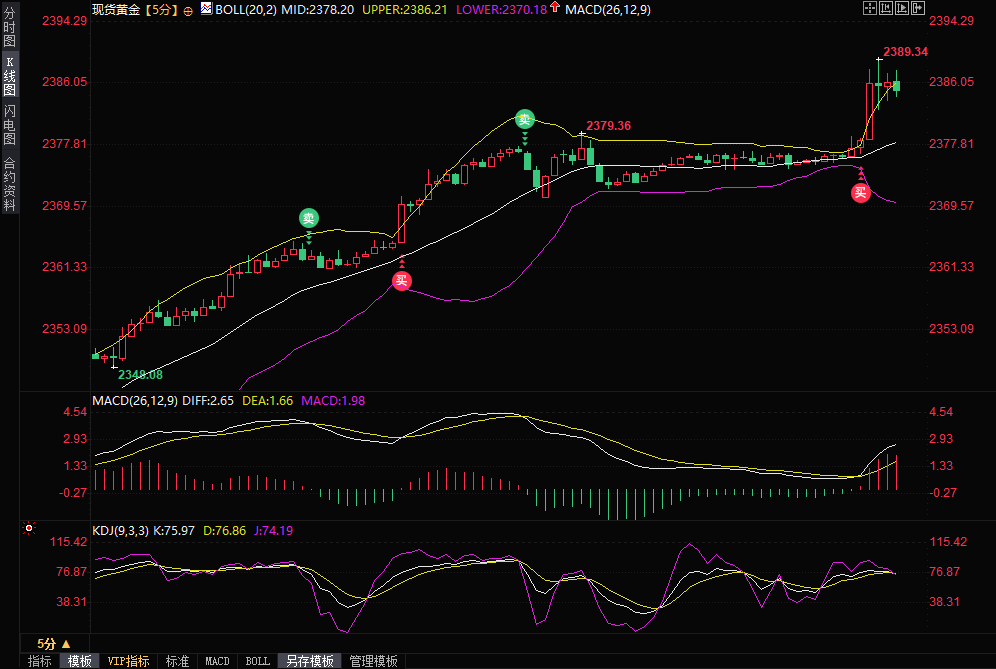Open 闪电图 view in left sidebar

10,125
